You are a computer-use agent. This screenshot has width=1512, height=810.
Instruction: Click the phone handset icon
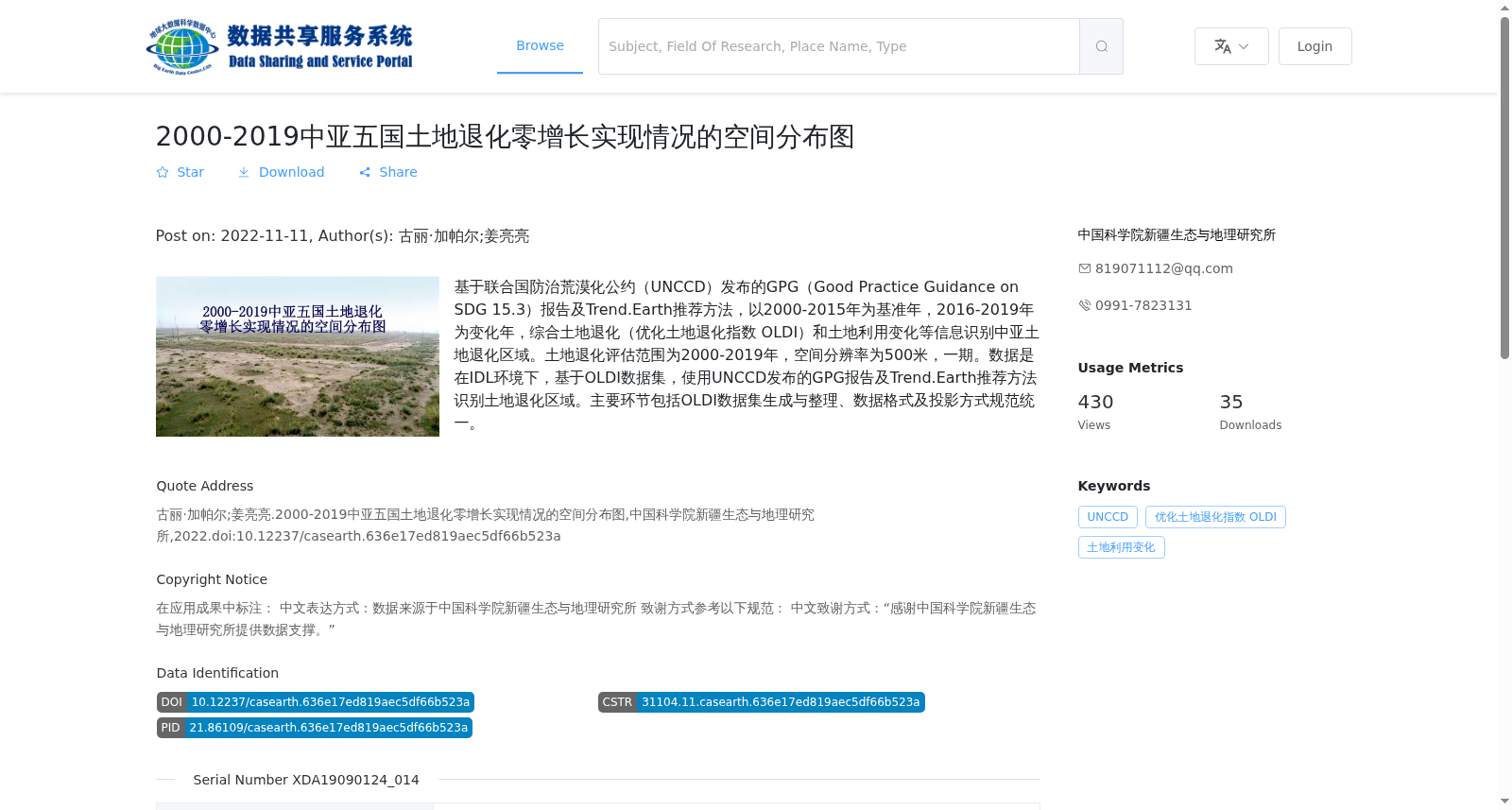pos(1085,305)
